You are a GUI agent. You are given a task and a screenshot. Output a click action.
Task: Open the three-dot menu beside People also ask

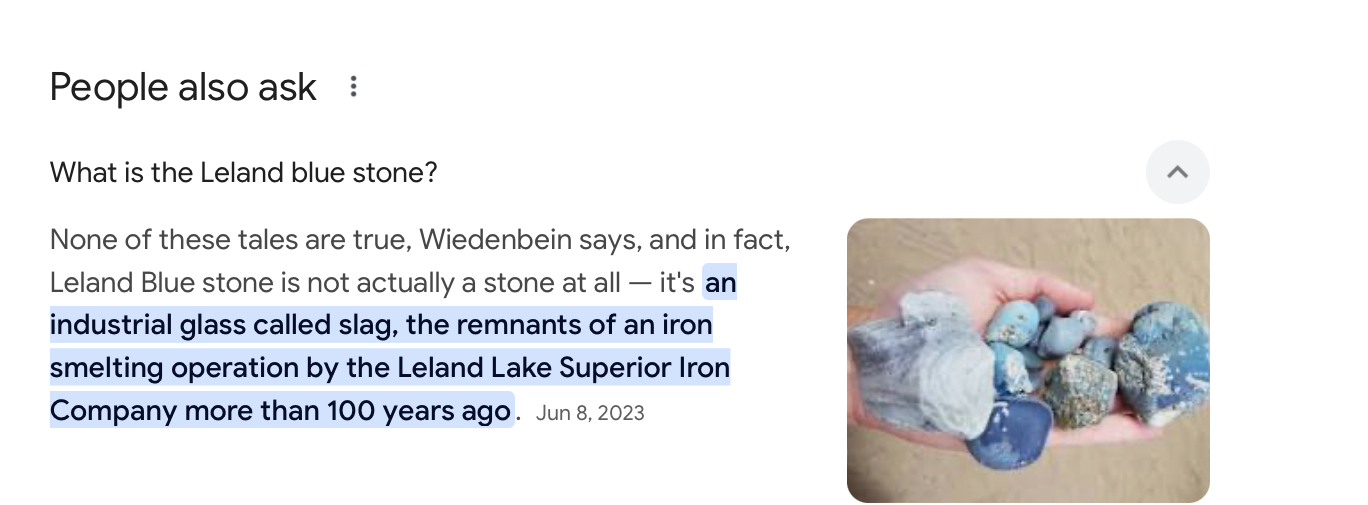[353, 87]
